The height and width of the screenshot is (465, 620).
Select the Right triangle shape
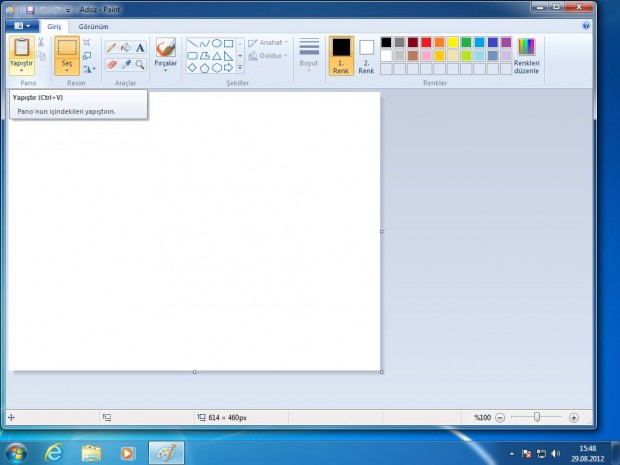coord(229,56)
